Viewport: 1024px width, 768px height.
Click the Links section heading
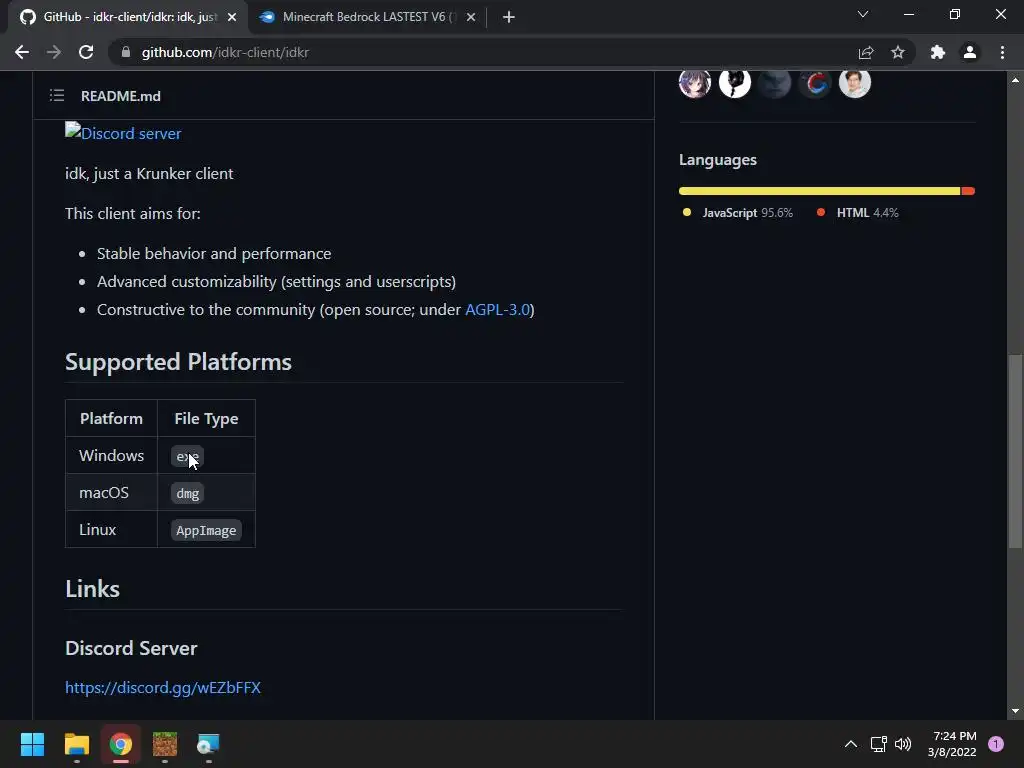click(92, 589)
